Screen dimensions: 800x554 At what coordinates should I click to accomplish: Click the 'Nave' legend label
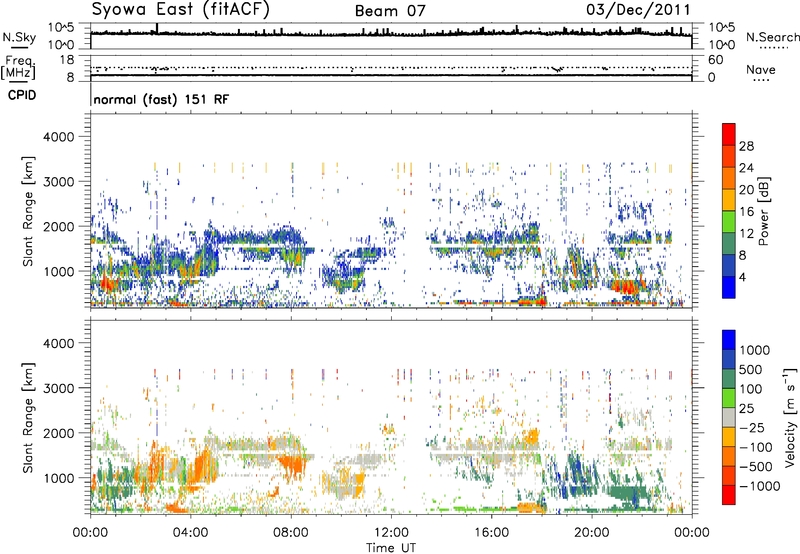761,69
